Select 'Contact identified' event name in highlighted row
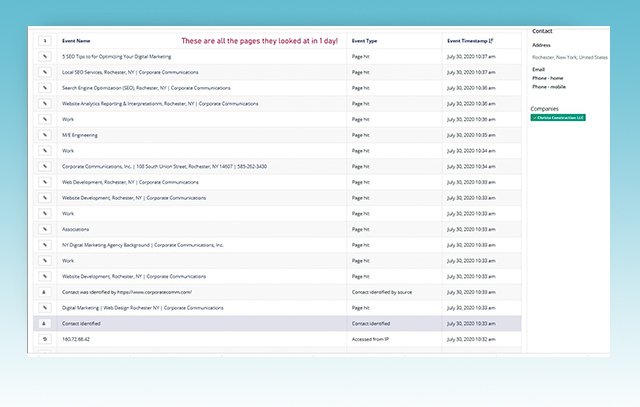Viewport: 640px width, 407px height. [81, 324]
